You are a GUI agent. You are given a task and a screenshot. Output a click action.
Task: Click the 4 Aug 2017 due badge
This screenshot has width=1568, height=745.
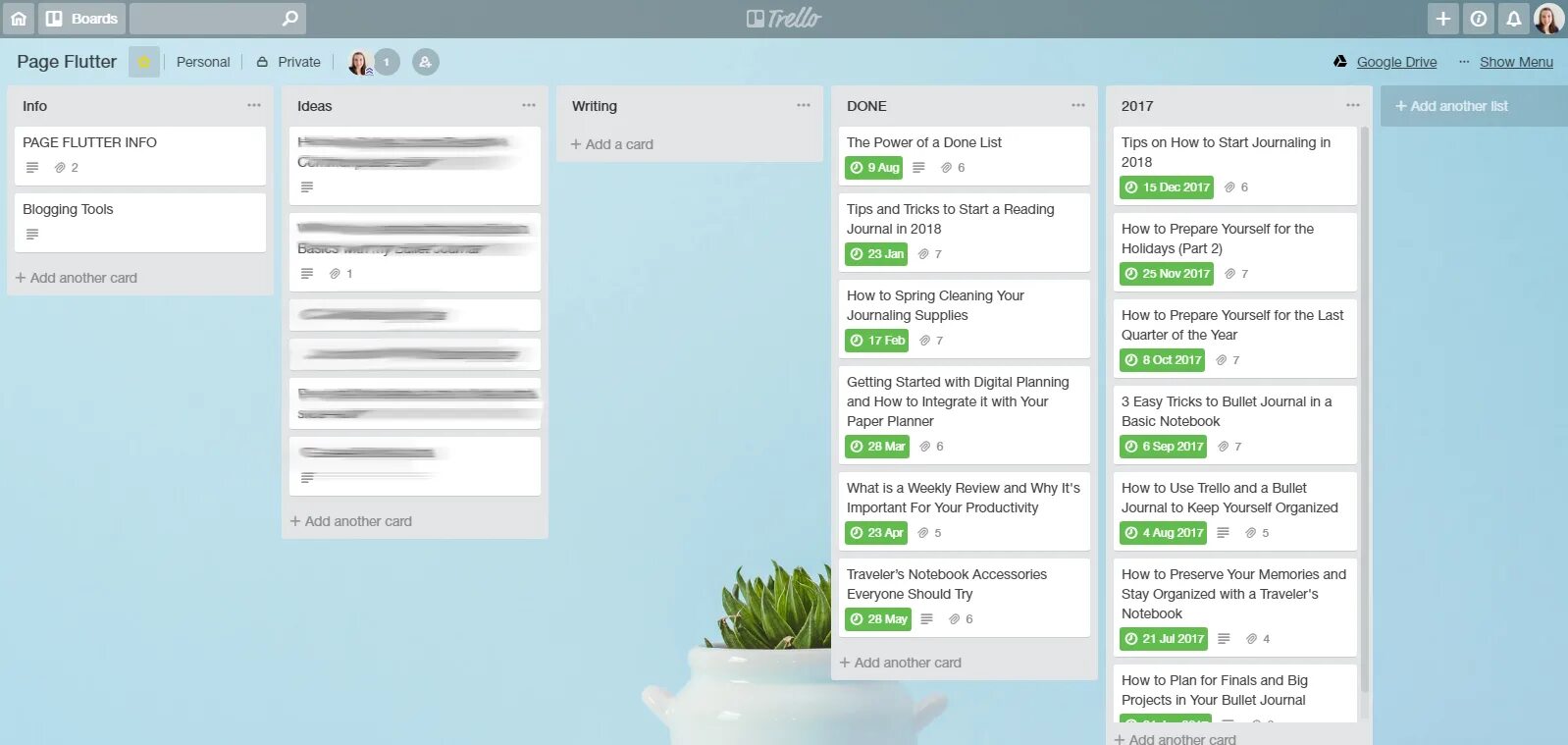pyautogui.click(x=1164, y=533)
